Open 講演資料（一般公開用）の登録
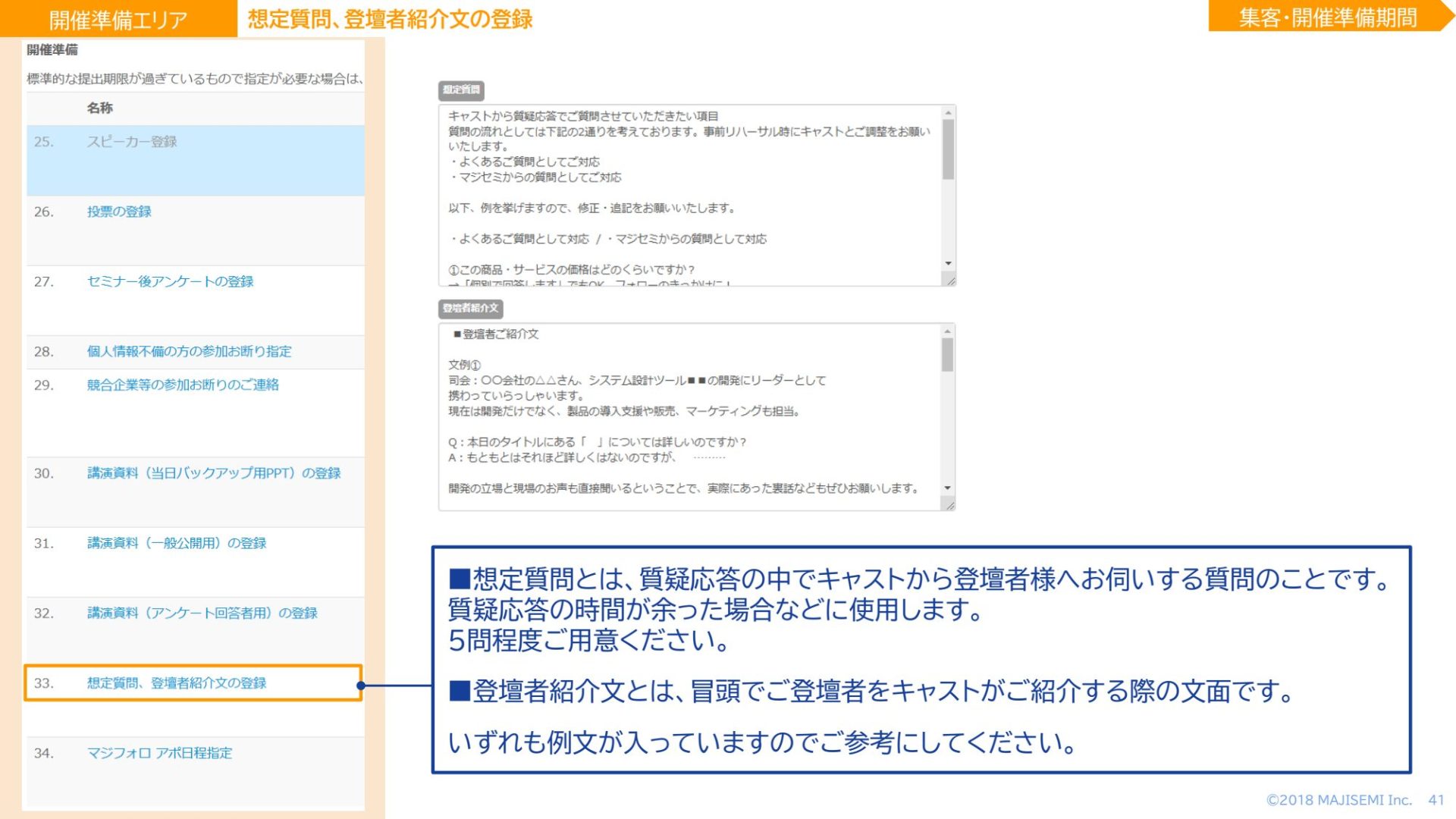This screenshot has width=1456, height=819. 177,543
